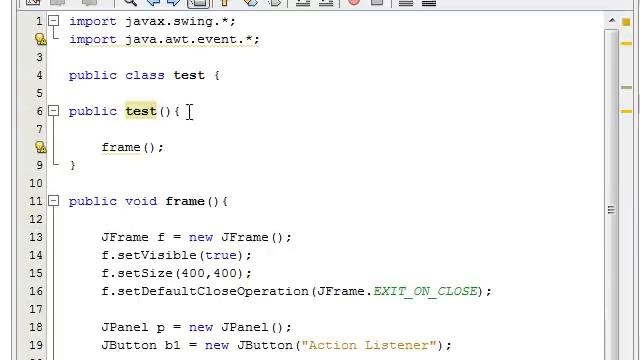
Task: Click 'public class test {' declaration
Action: (x=144, y=76)
